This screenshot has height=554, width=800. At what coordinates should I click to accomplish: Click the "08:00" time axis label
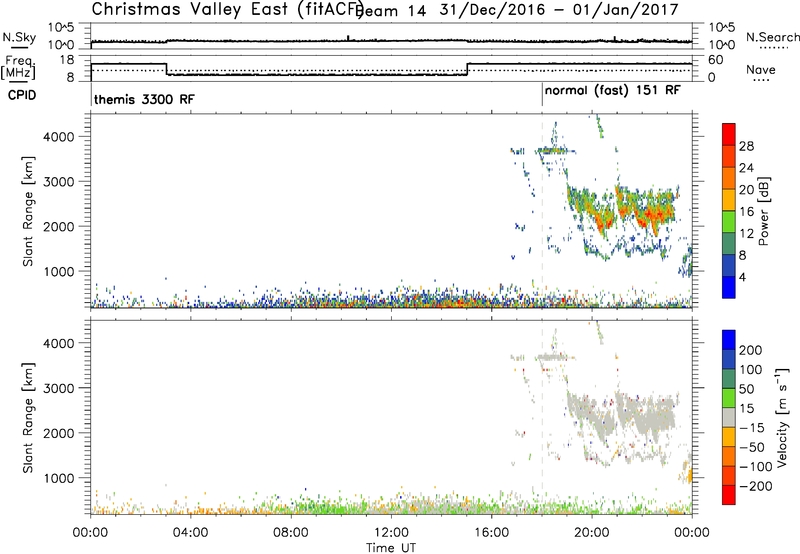291,533
